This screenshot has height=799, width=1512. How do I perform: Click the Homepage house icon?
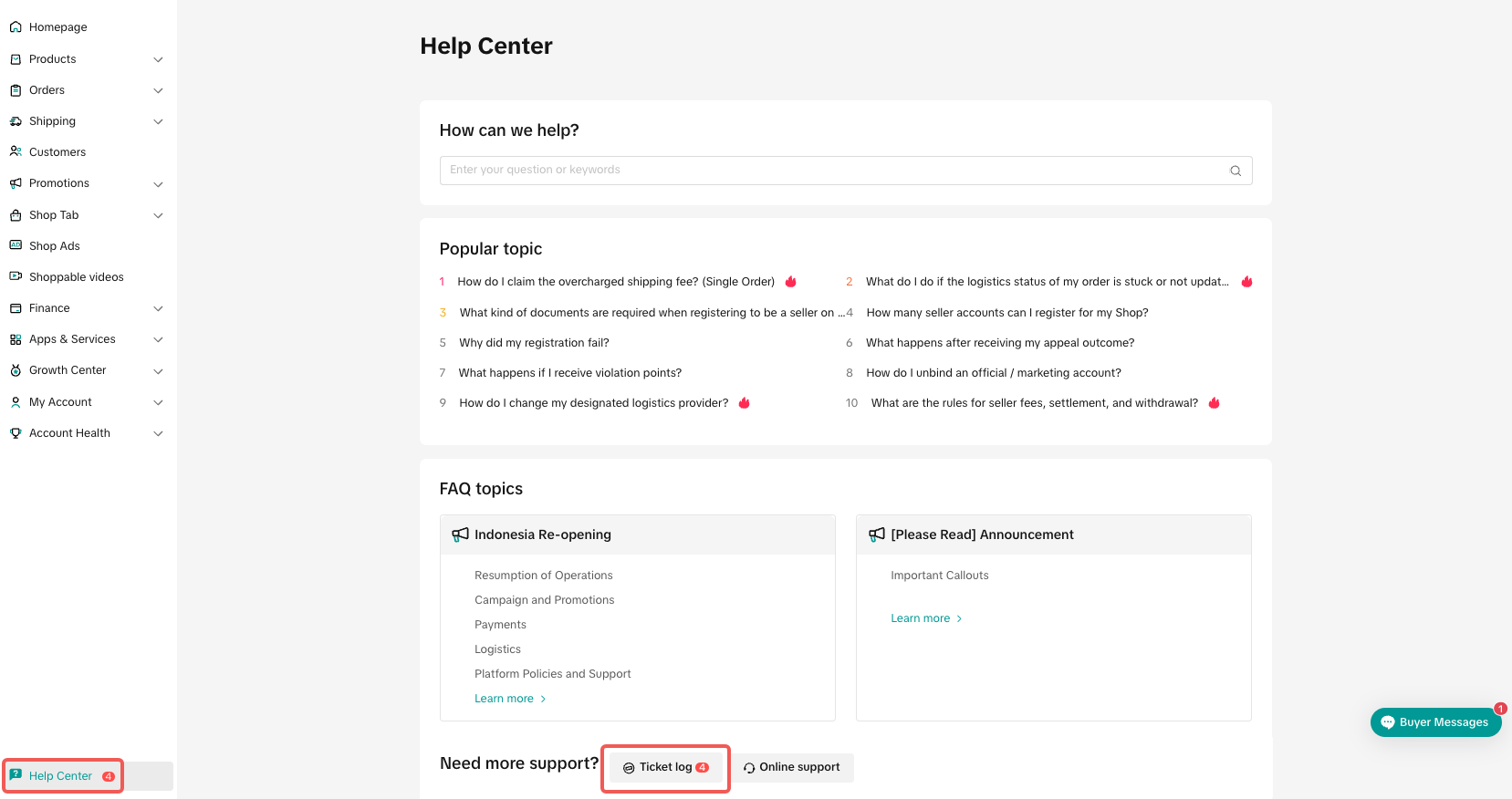[x=16, y=27]
